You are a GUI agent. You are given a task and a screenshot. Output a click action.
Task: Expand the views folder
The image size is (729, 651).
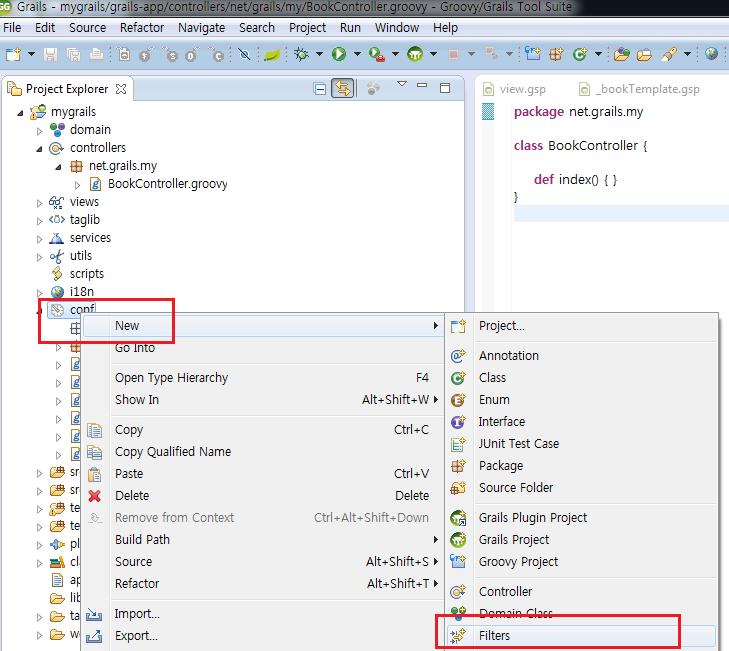click(39, 203)
